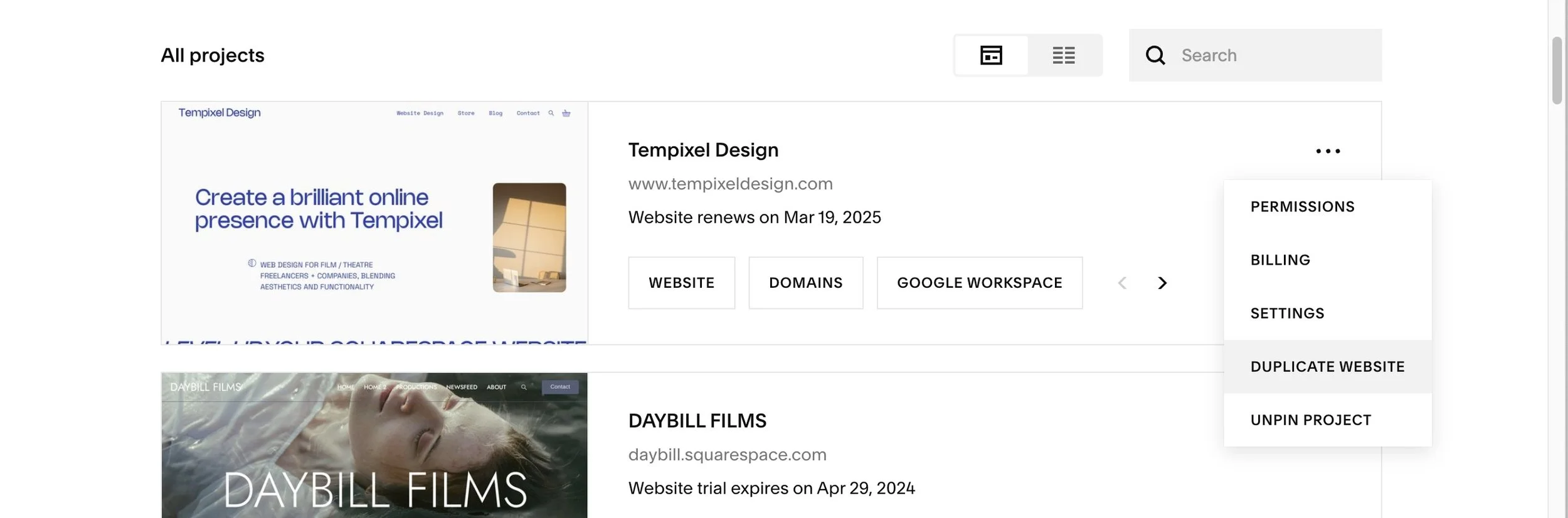Show previous project shortcuts with left chevron
This screenshot has height=518, width=1568.
point(1122,283)
